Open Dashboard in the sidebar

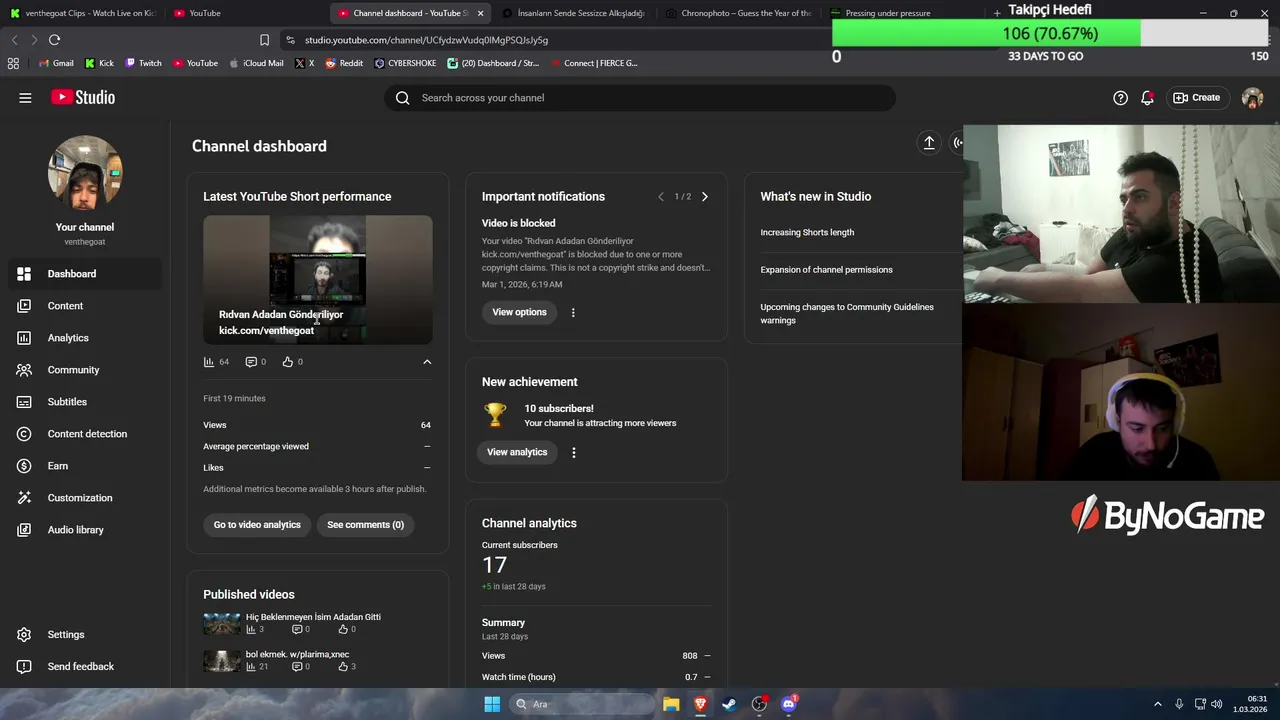[85, 274]
